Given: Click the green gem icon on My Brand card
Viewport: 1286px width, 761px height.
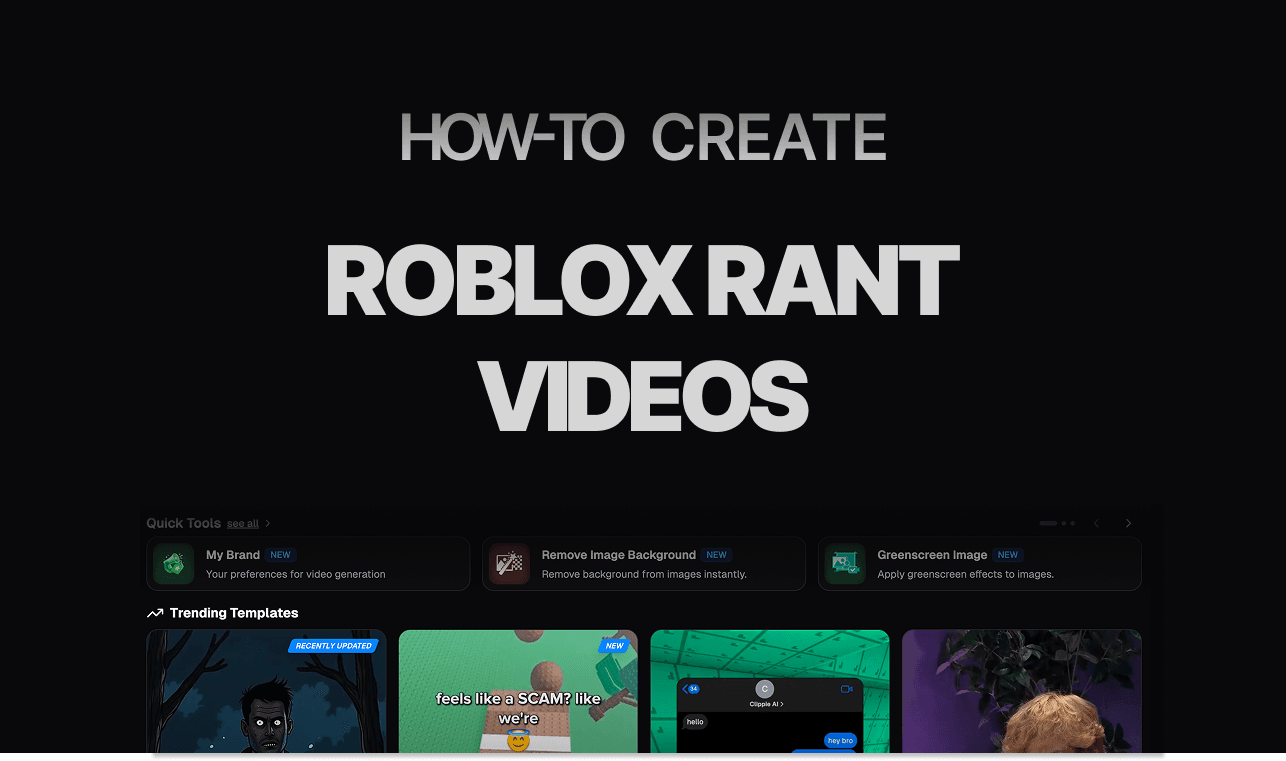Looking at the screenshot, I should pos(174,564).
